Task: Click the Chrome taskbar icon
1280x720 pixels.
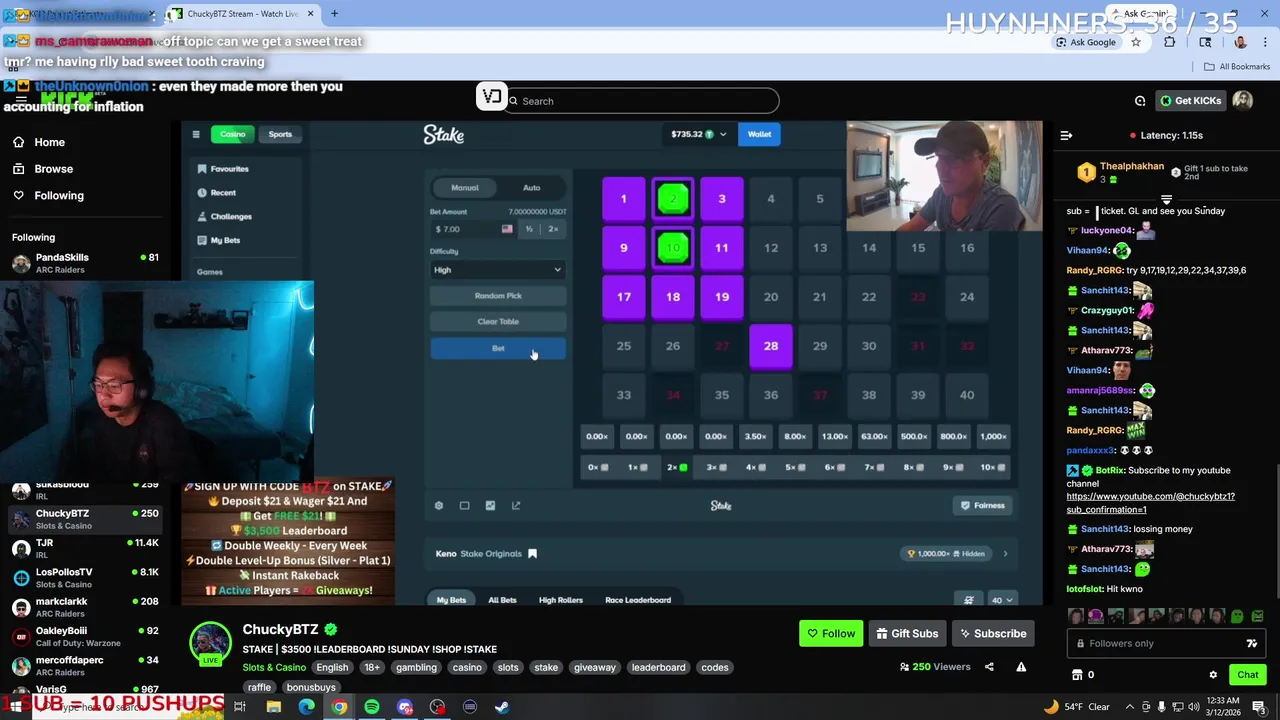Action: pyautogui.click(x=340, y=707)
